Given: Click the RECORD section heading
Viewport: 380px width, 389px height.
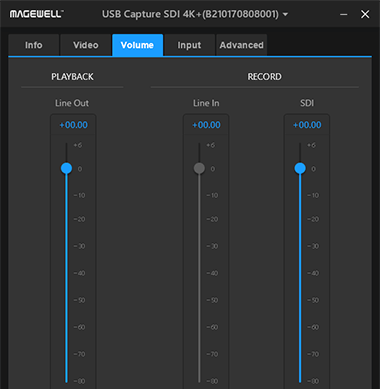Looking at the screenshot, I should click(x=264, y=77).
